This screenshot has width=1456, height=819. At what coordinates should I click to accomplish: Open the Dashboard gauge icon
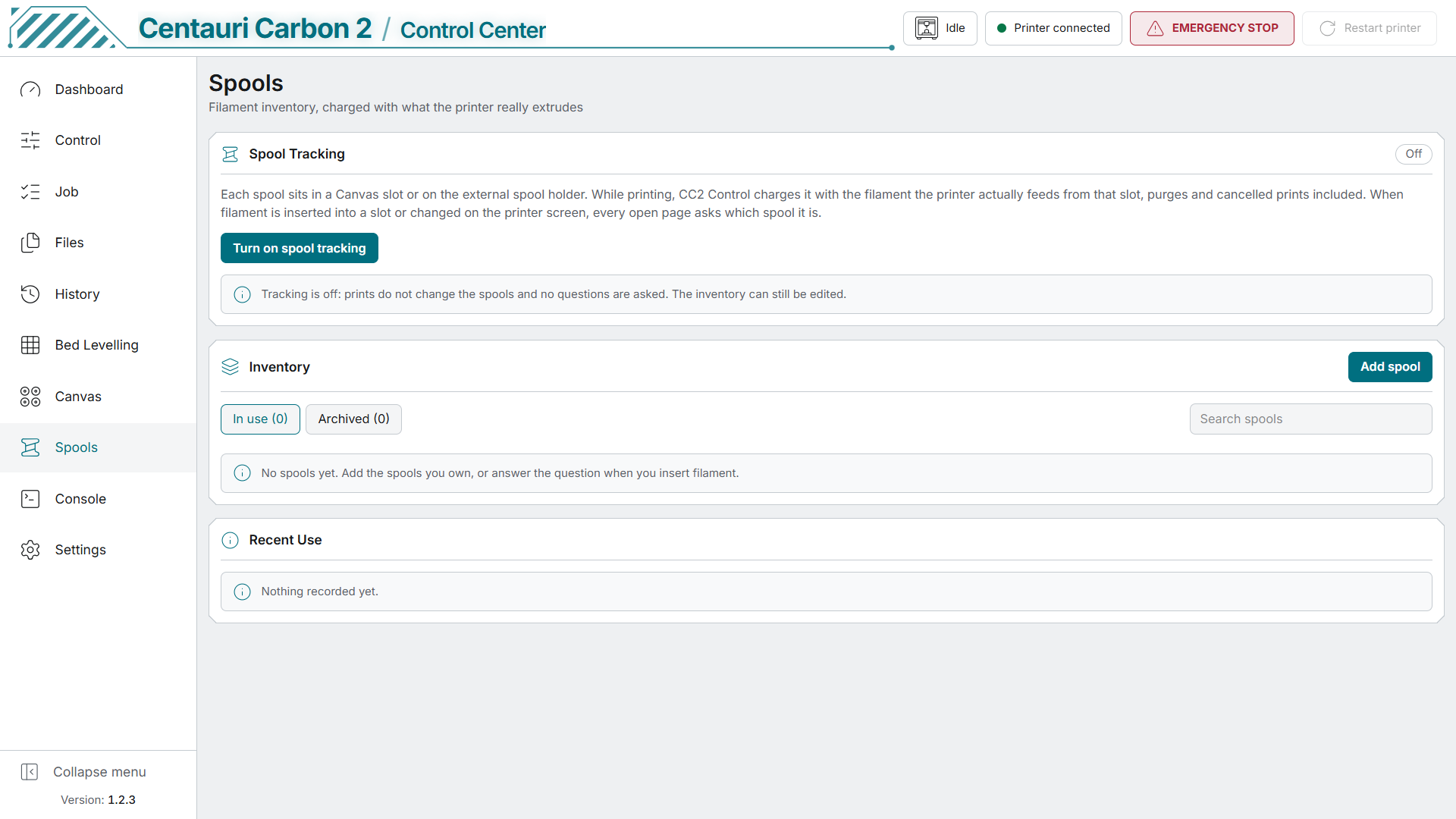30,89
